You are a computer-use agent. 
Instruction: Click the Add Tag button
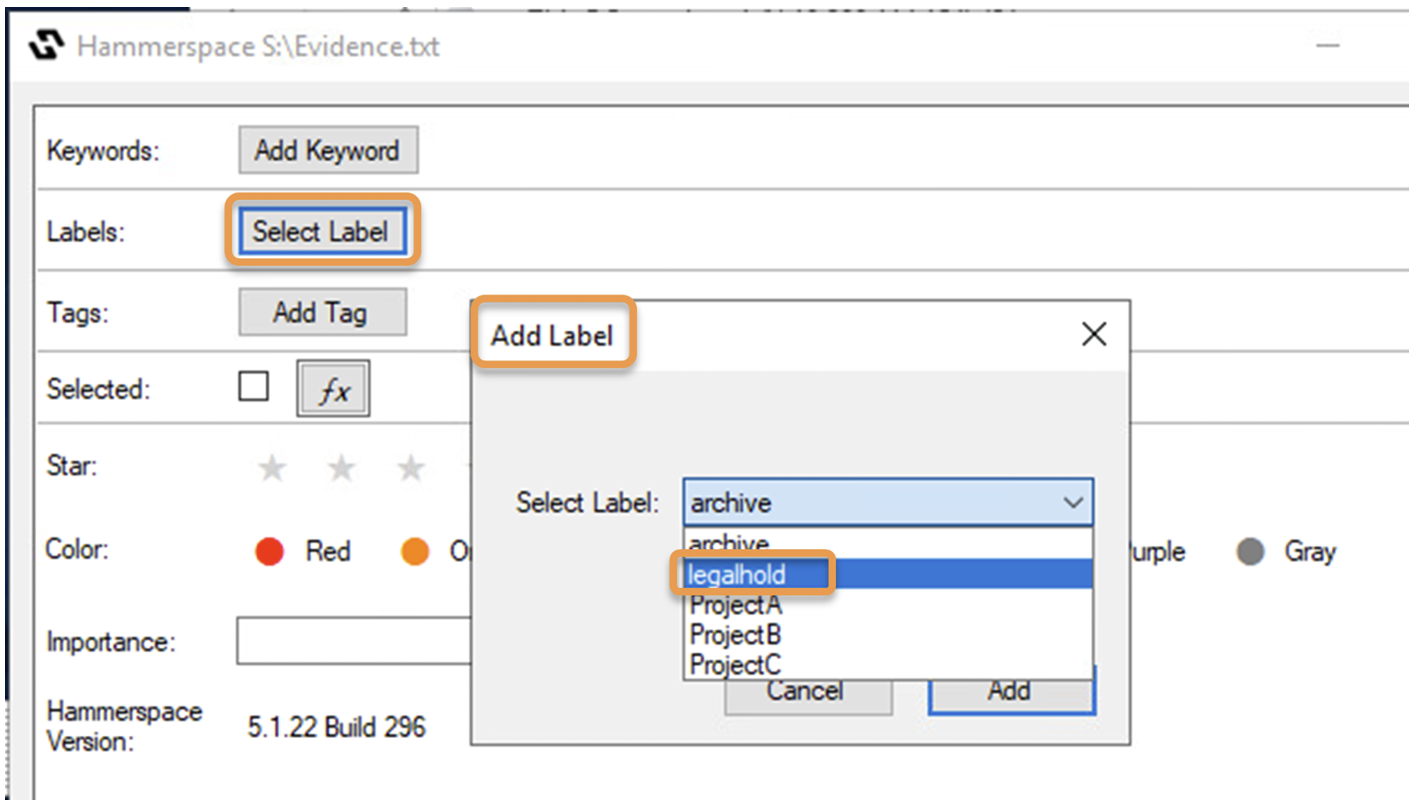click(322, 312)
